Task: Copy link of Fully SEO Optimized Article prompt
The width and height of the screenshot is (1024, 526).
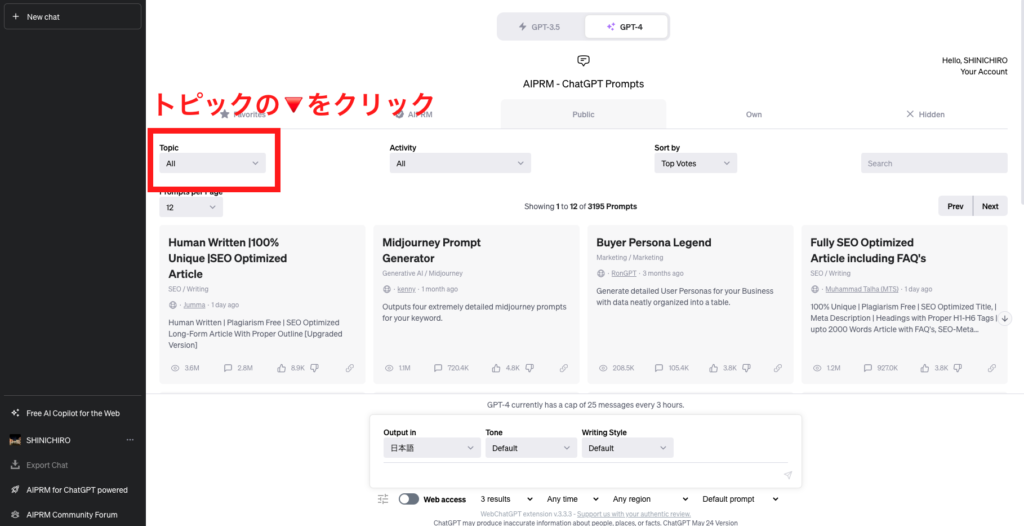Action: [x=992, y=368]
